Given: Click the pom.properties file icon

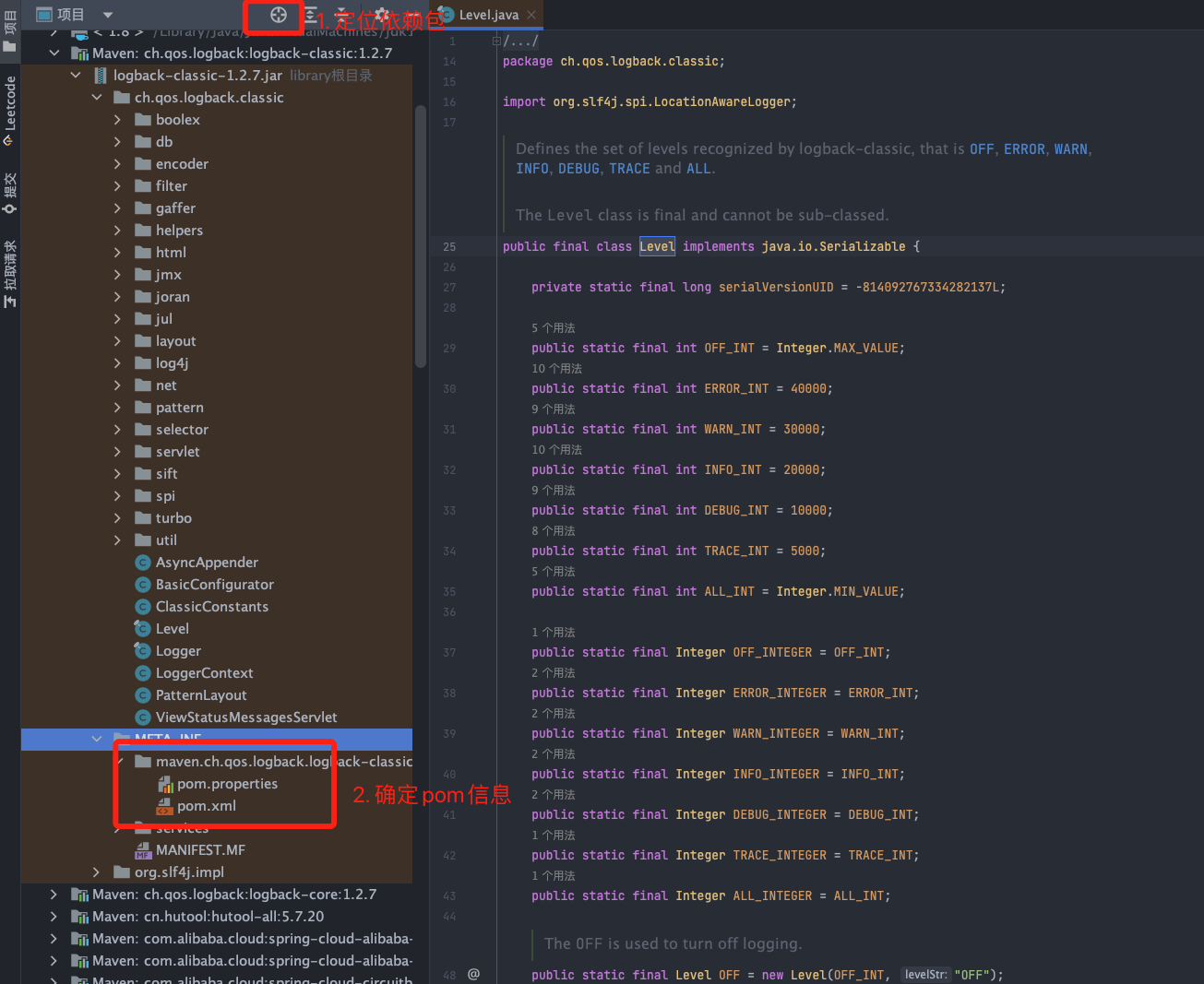Looking at the screenshot, I should coord(165,784).
